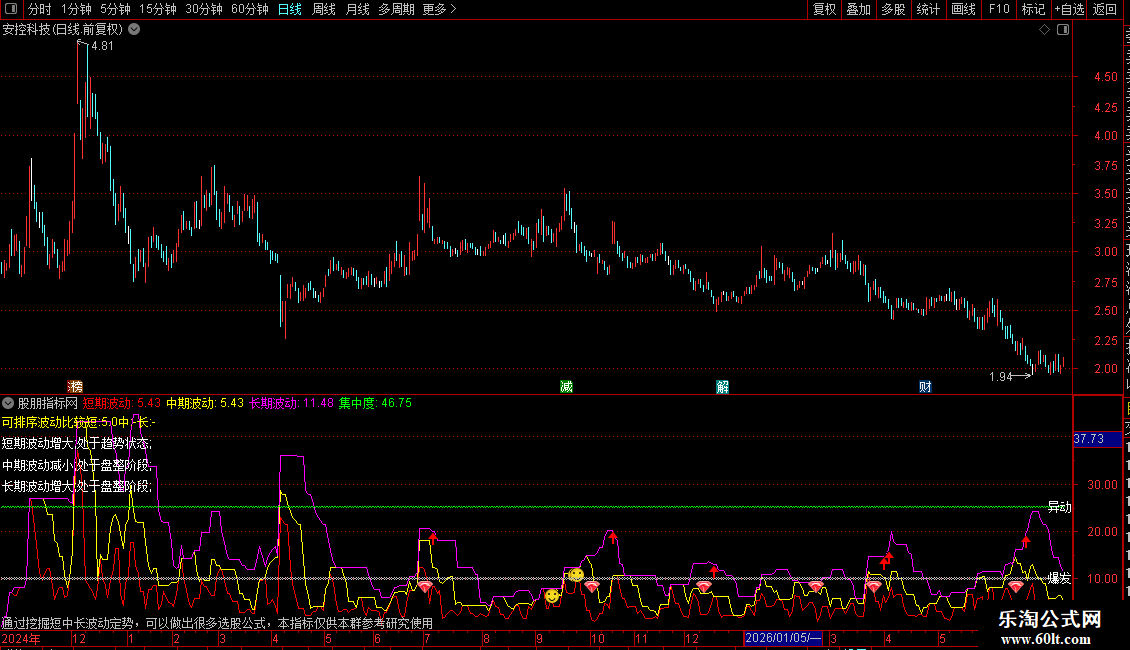The image size is (1130, 650).
Task: Click the 1.94 low price label
Action: coord(1000,376)
